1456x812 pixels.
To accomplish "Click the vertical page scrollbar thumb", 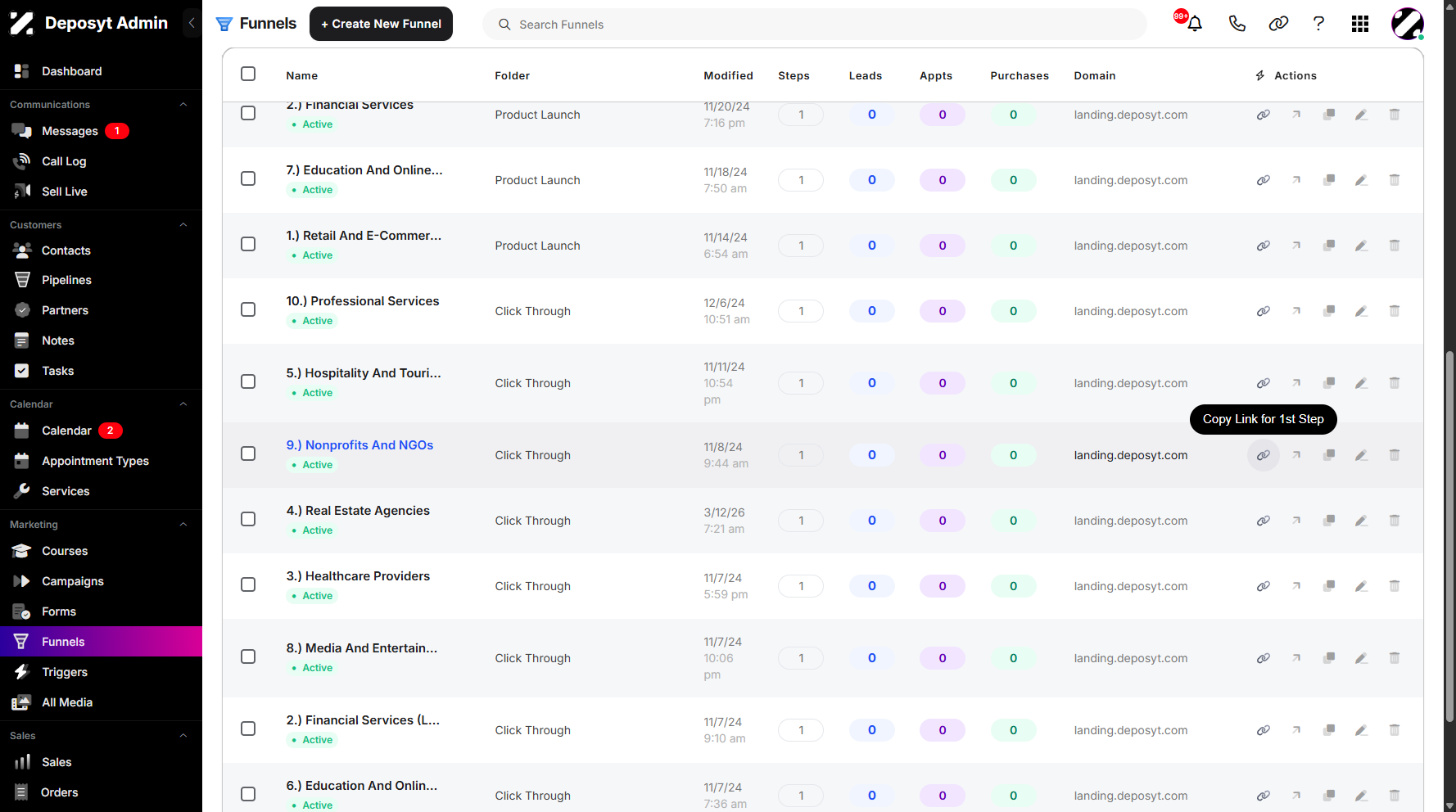I will [1449, 536].
